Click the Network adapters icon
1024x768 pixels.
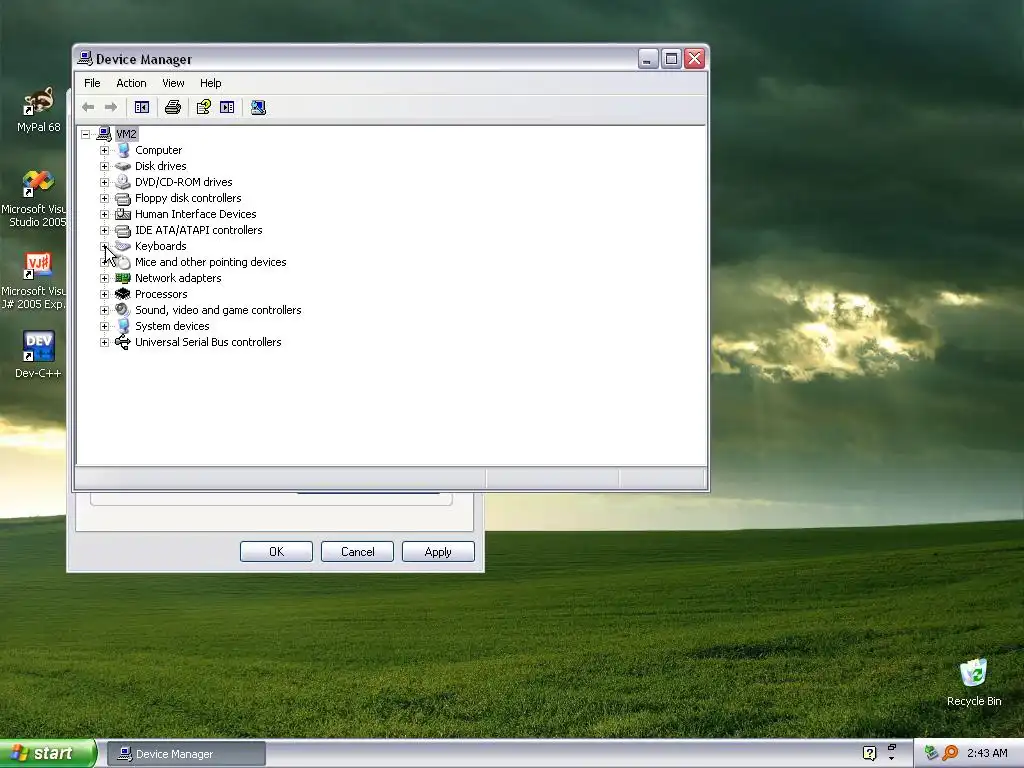[x=123, y=278]
